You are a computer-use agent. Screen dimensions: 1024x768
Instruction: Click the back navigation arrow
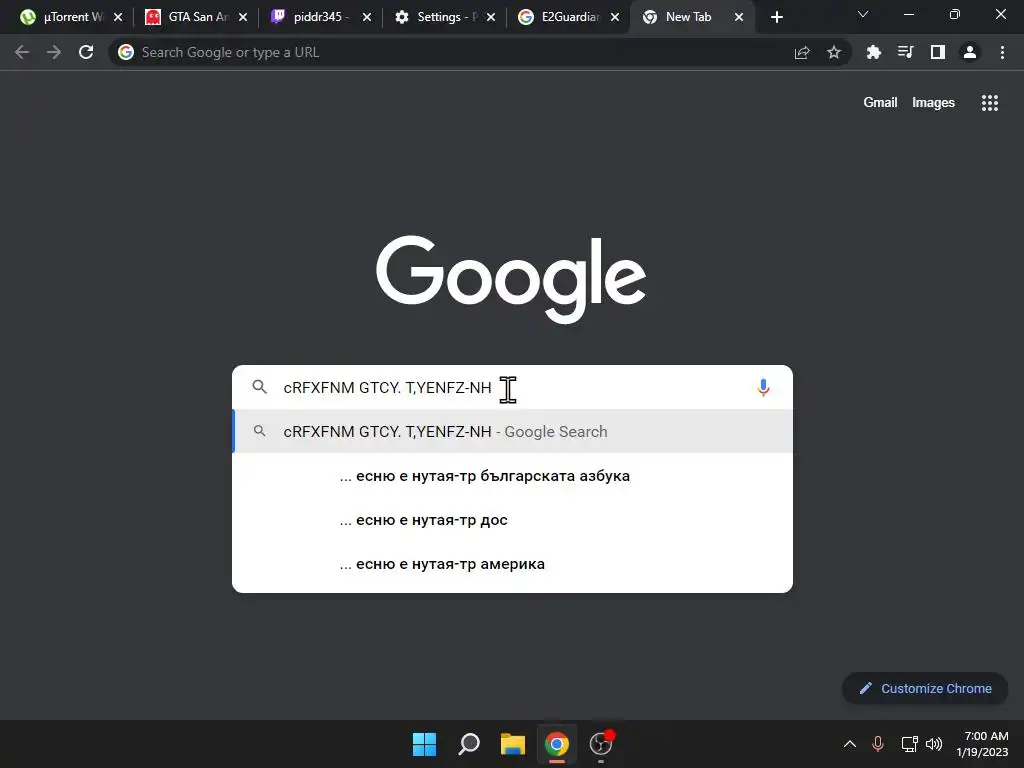[22, 52]
